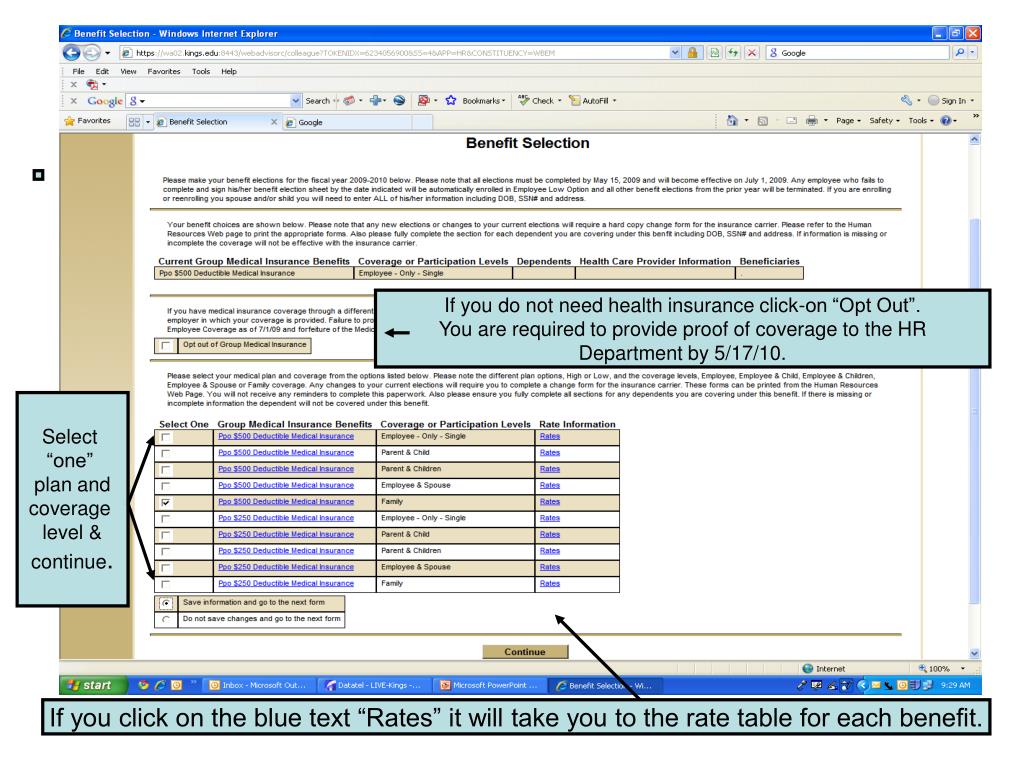Close the Benefit Selection tab
Viewport: 1024px width, 768px height.
tap(274, 122)
